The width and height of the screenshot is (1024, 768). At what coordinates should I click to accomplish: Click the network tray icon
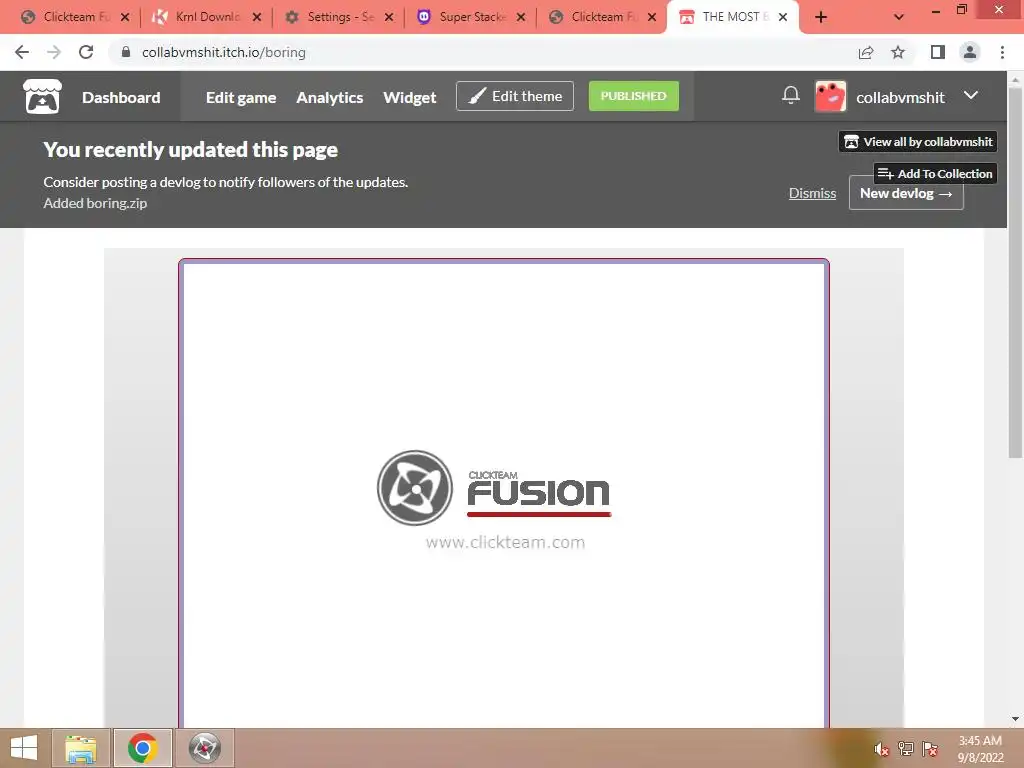tap(906, 749)
